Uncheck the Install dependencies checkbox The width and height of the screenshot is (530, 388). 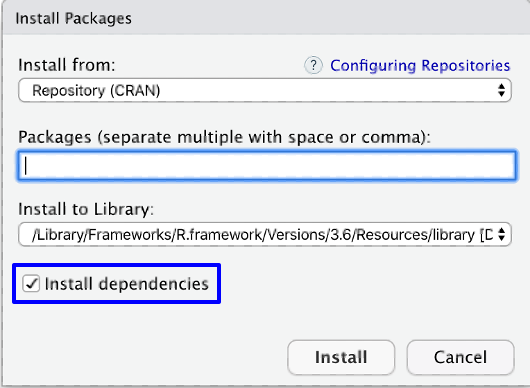click(x=31, y=283)
